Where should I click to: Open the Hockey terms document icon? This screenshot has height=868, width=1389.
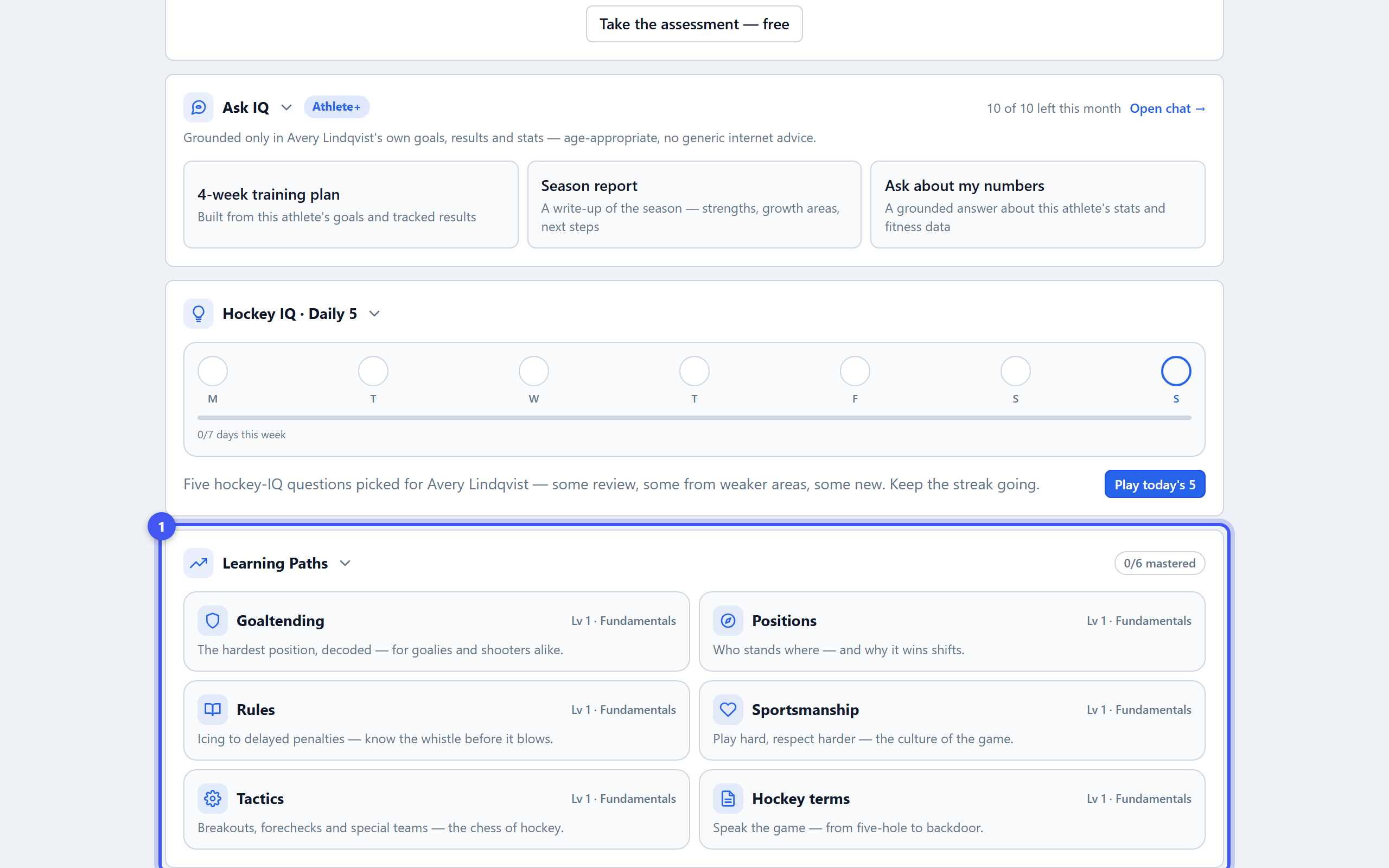(x=728, y=799)
